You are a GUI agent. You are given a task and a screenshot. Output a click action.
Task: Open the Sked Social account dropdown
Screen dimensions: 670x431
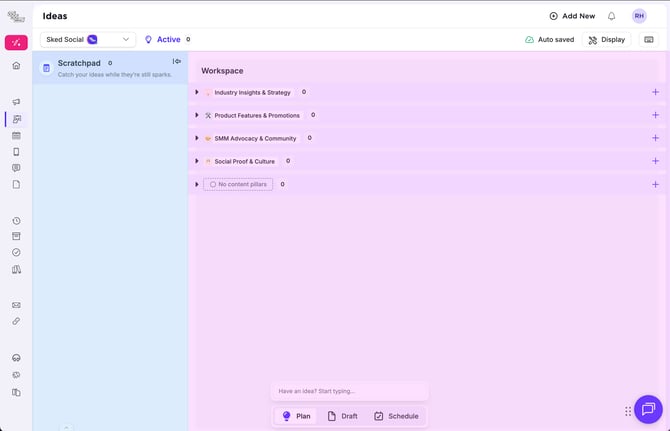pyautogui.click(x=88, y=40)
